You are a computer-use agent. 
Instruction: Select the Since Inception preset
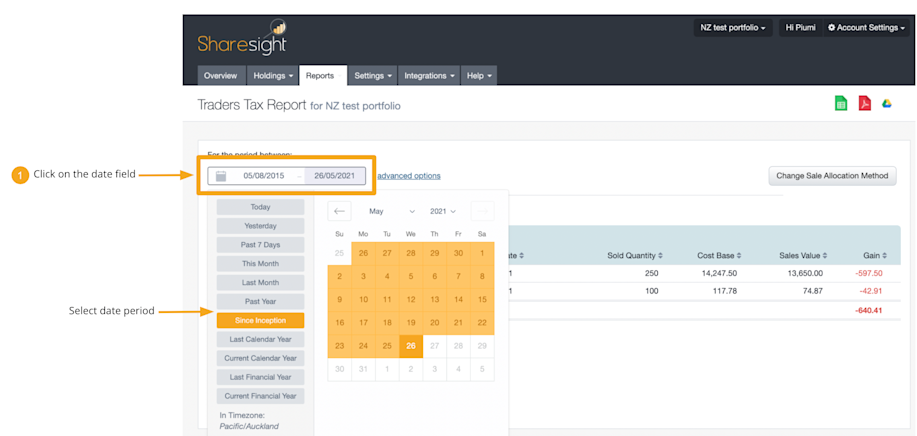point(260,320)
